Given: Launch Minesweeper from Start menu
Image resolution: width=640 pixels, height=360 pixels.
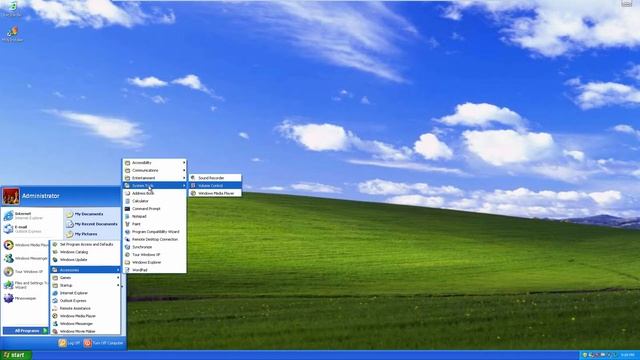Looking at the screenshot, I should 25,298.
